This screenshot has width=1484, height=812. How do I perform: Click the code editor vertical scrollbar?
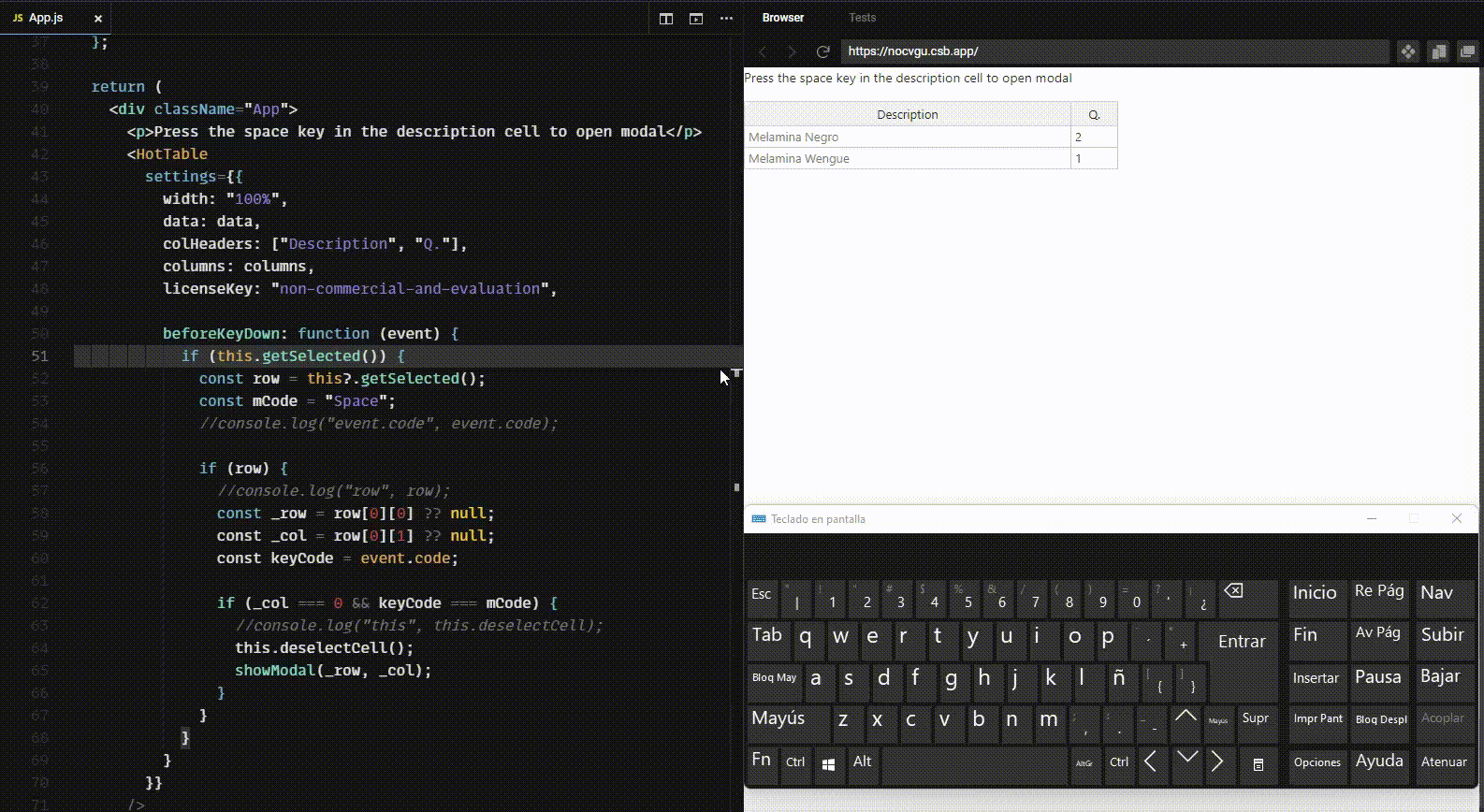coord(737,423)
